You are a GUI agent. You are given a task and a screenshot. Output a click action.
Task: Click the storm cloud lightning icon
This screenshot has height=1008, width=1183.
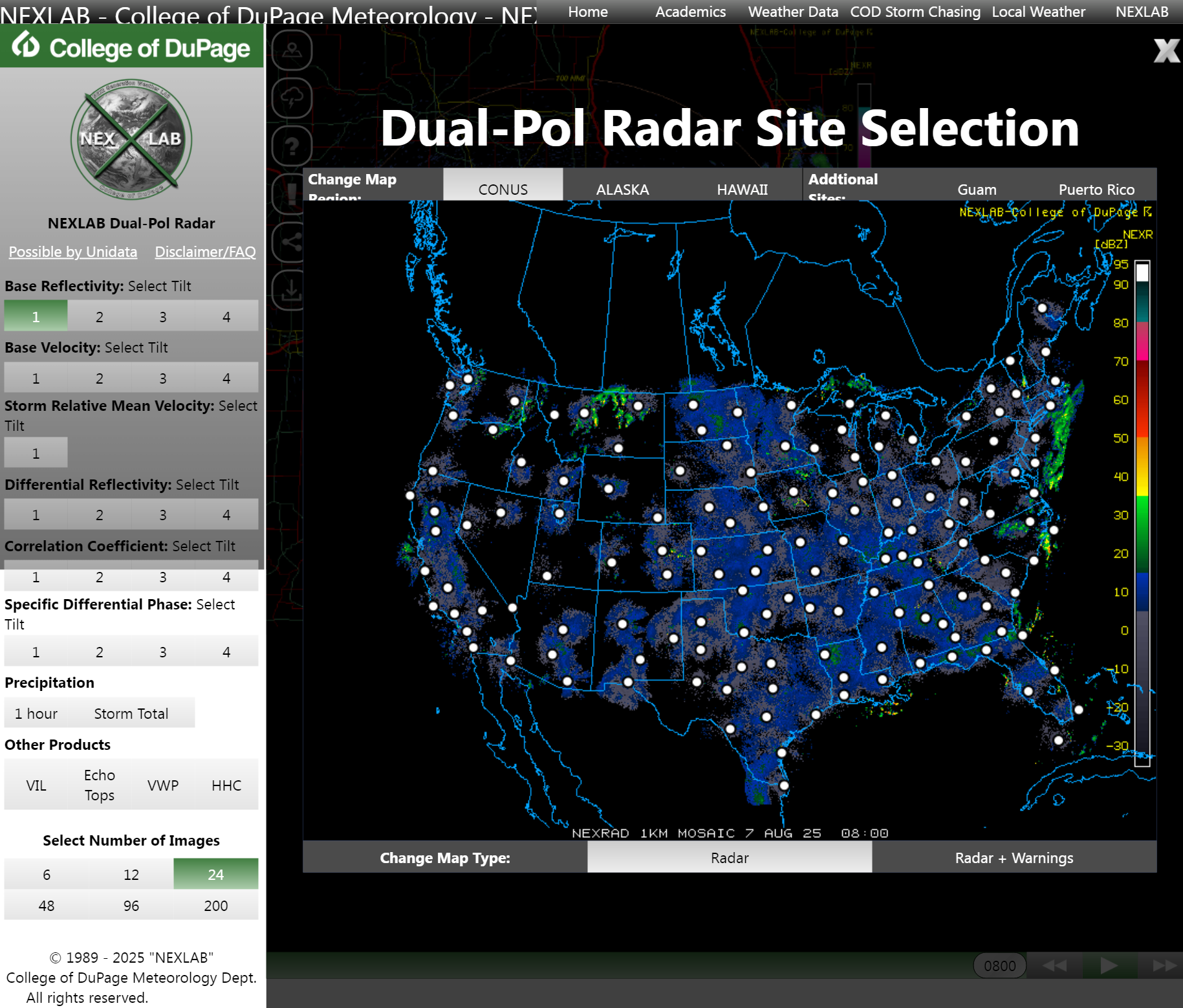click(292, 98)
